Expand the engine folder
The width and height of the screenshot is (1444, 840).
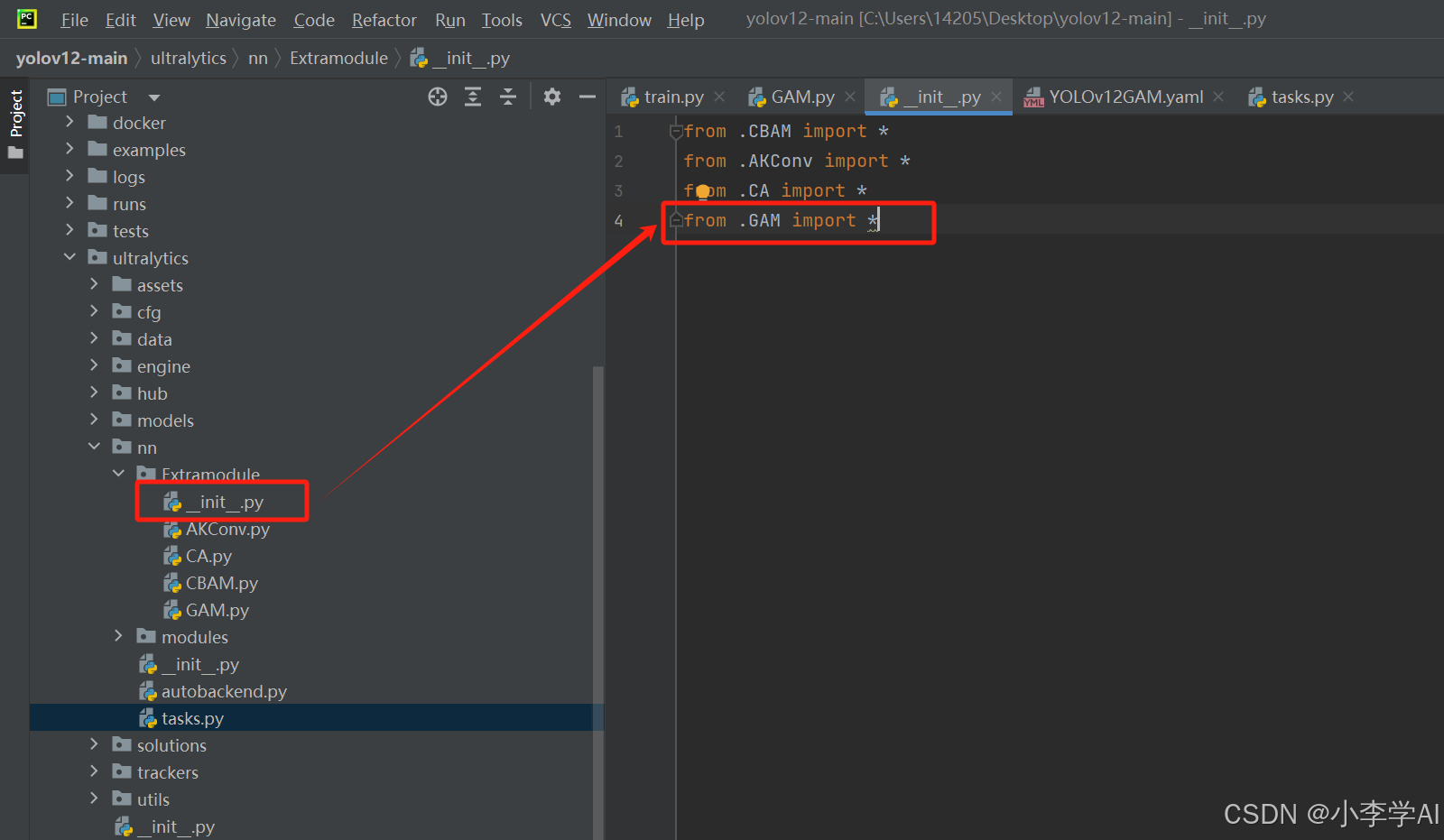coord(94,365)
